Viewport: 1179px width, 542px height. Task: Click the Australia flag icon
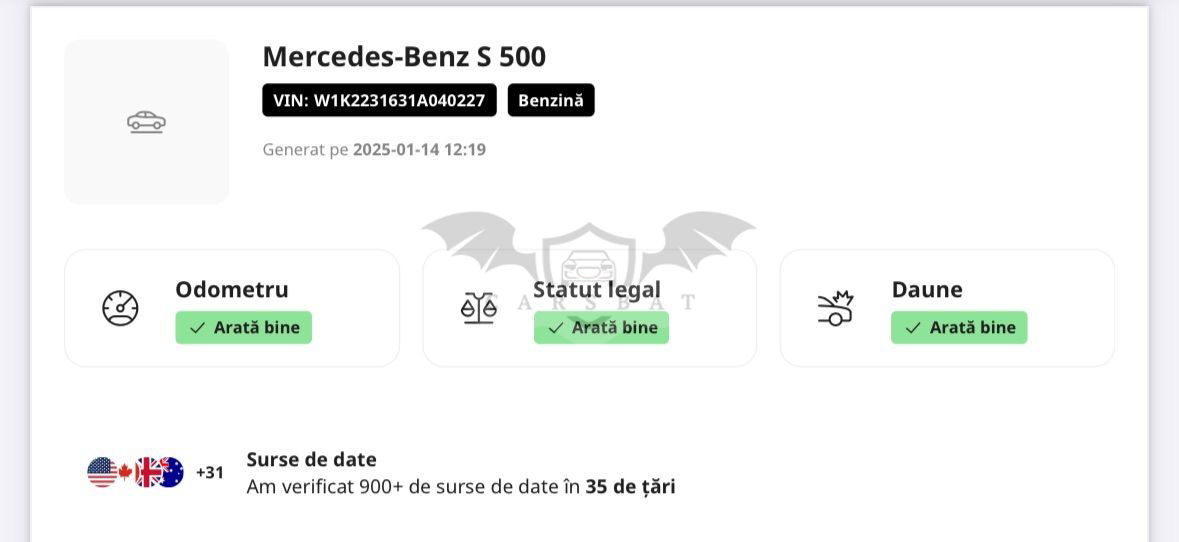(171, 472)
